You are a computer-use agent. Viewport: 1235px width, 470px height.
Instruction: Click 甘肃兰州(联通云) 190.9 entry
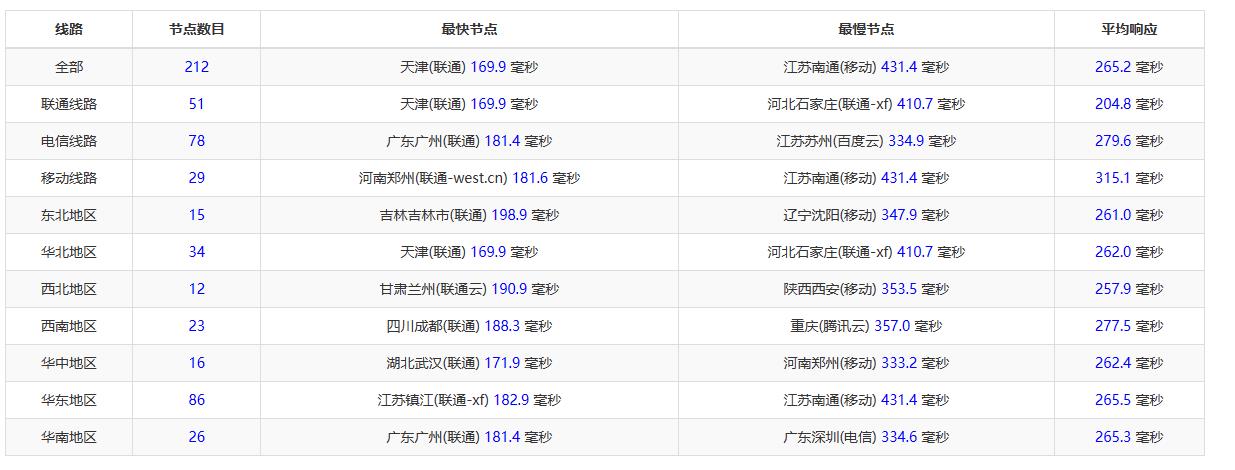click(469, 289)
